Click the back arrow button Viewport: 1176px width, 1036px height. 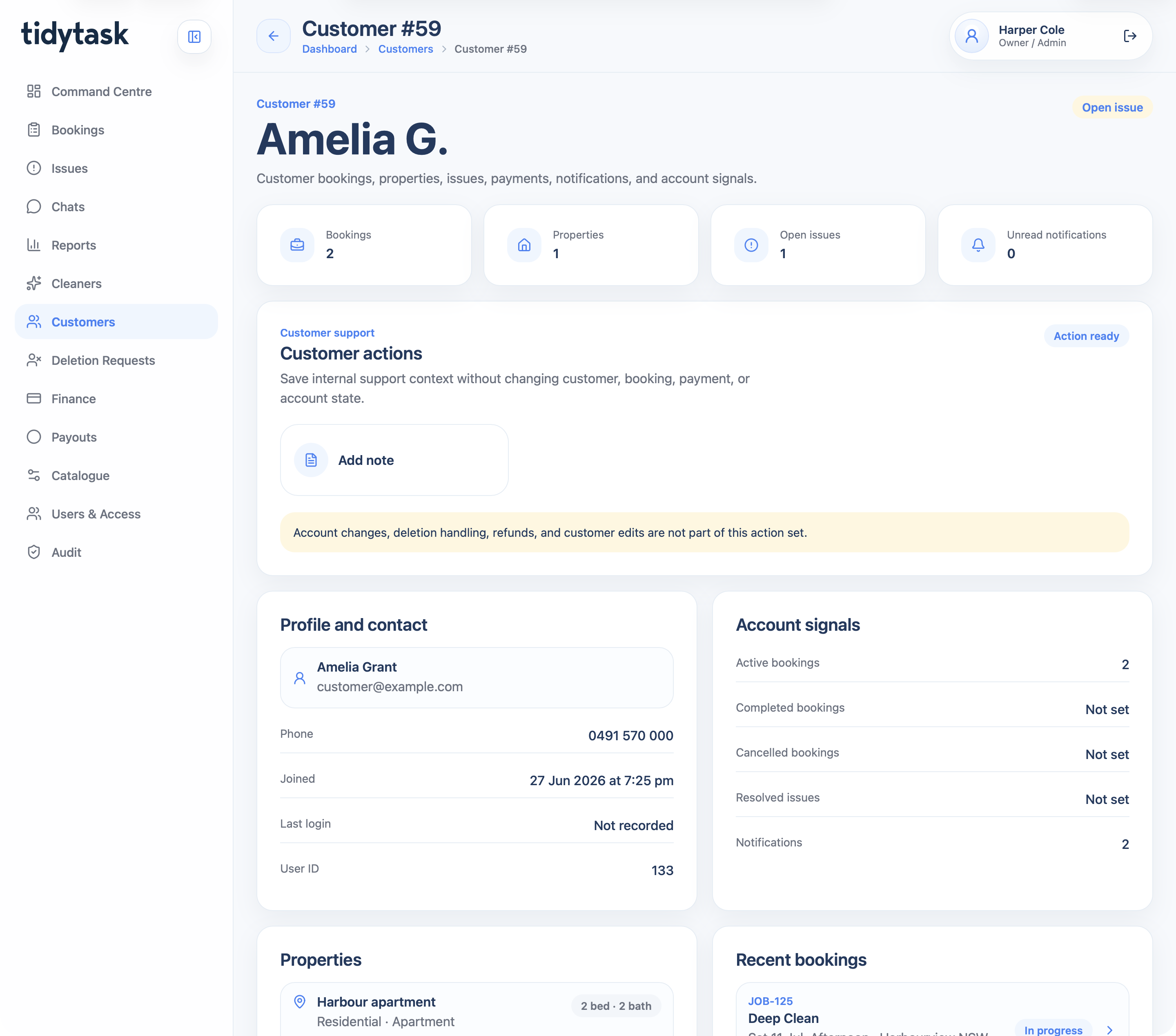tap(273, 36)
